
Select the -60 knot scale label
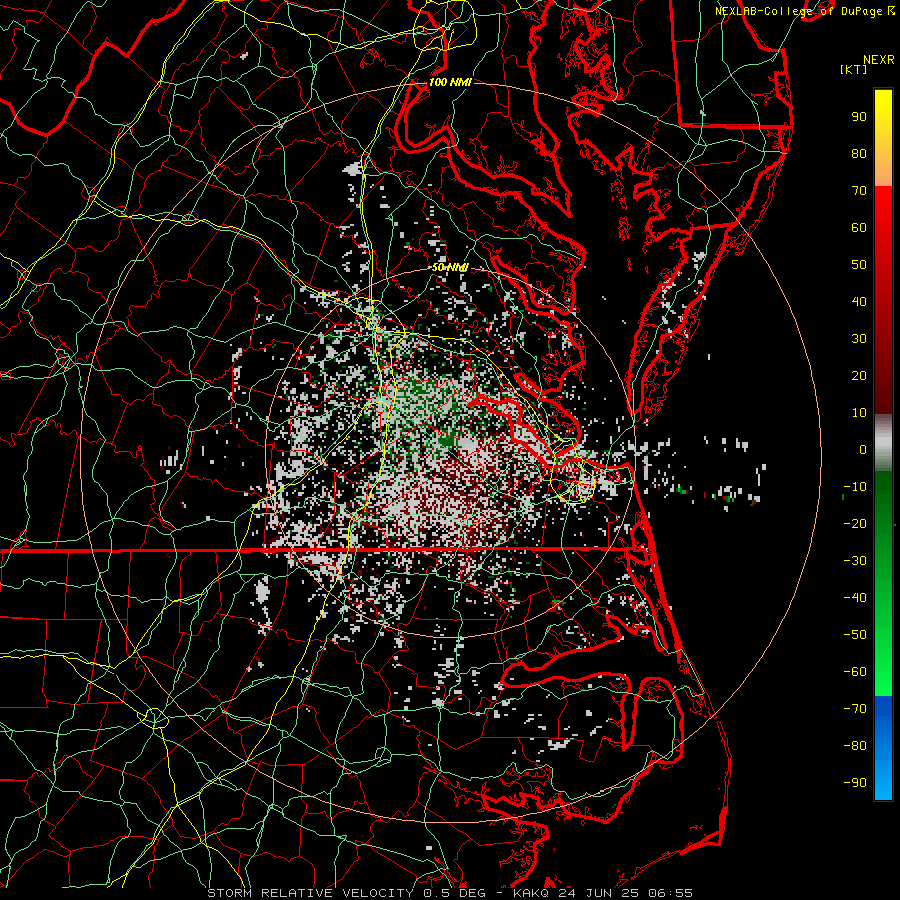tap(855, 672)
